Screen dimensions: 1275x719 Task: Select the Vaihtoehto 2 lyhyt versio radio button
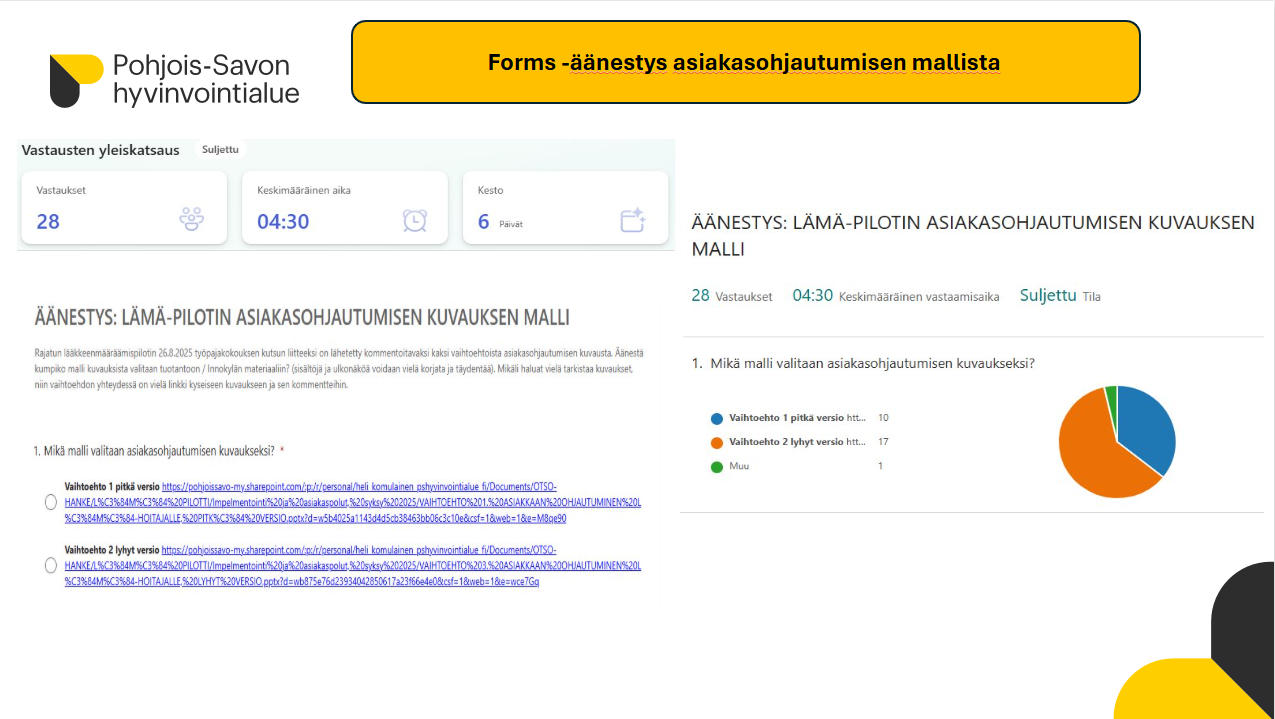tap(51, 566)
